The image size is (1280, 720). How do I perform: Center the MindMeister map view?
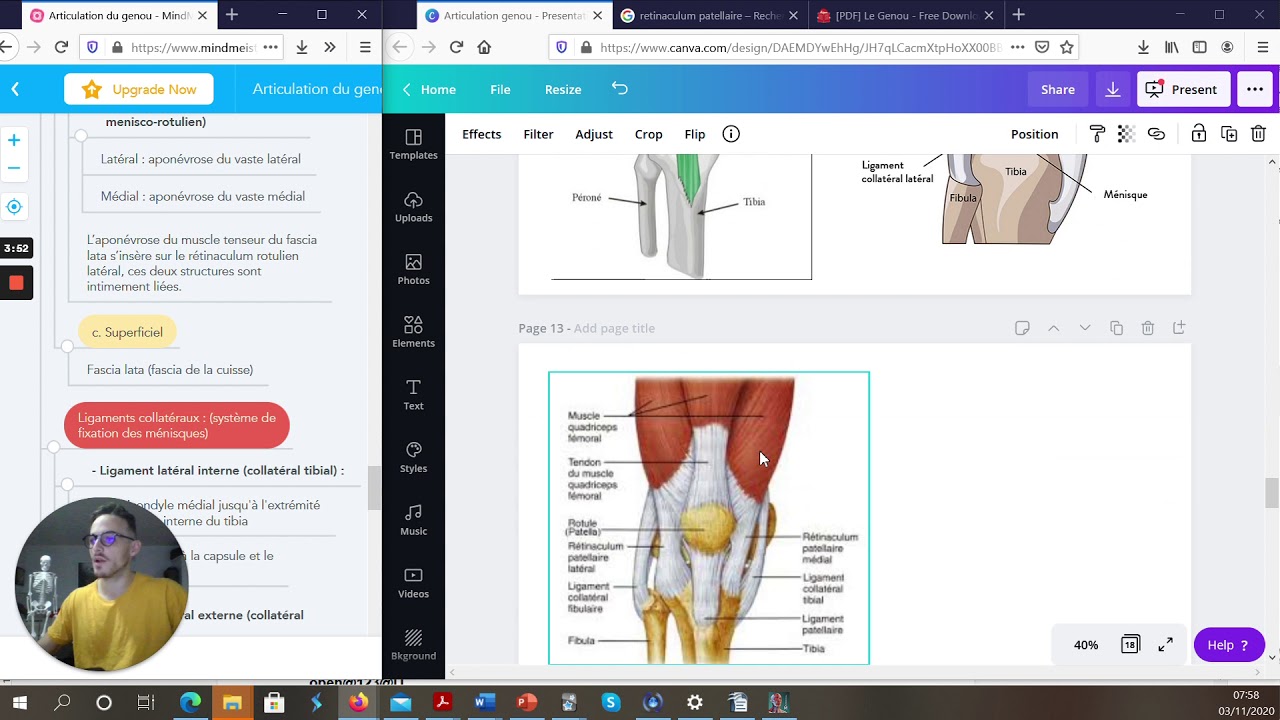coord(14,207)
